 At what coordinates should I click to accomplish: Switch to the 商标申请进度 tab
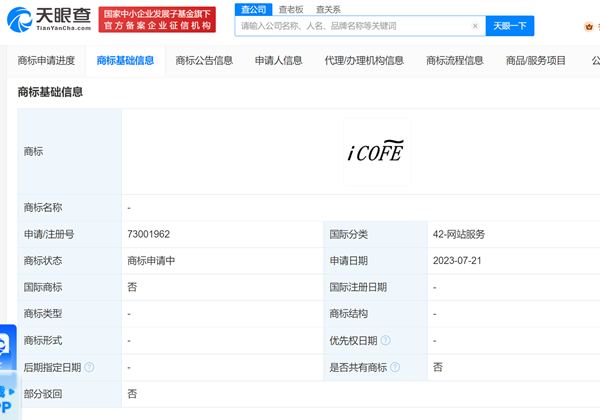[x=46, y=60]
